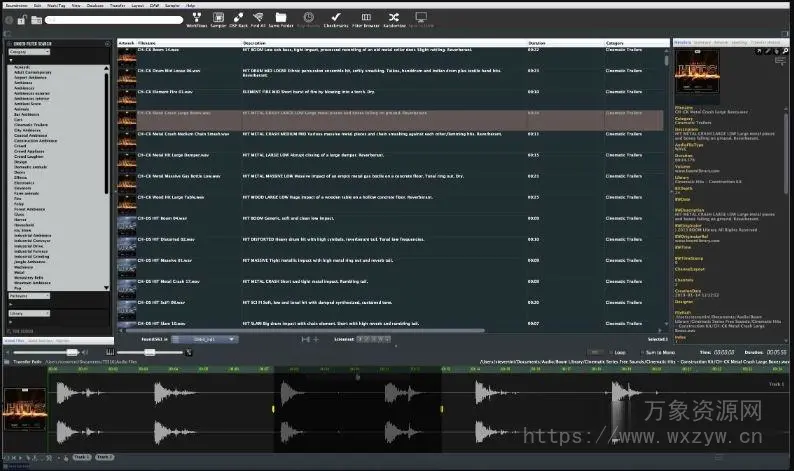Click the Randomize shuffle icon

394,18
